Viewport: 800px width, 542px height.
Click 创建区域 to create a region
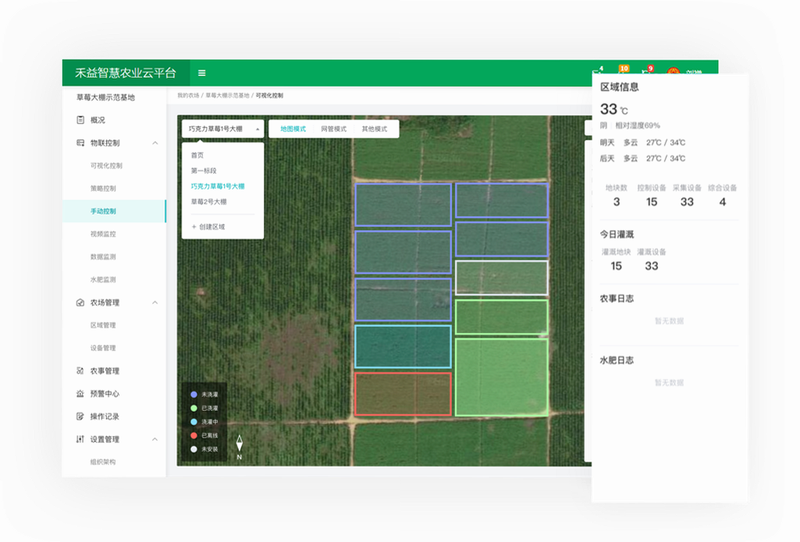coord(212,227)
